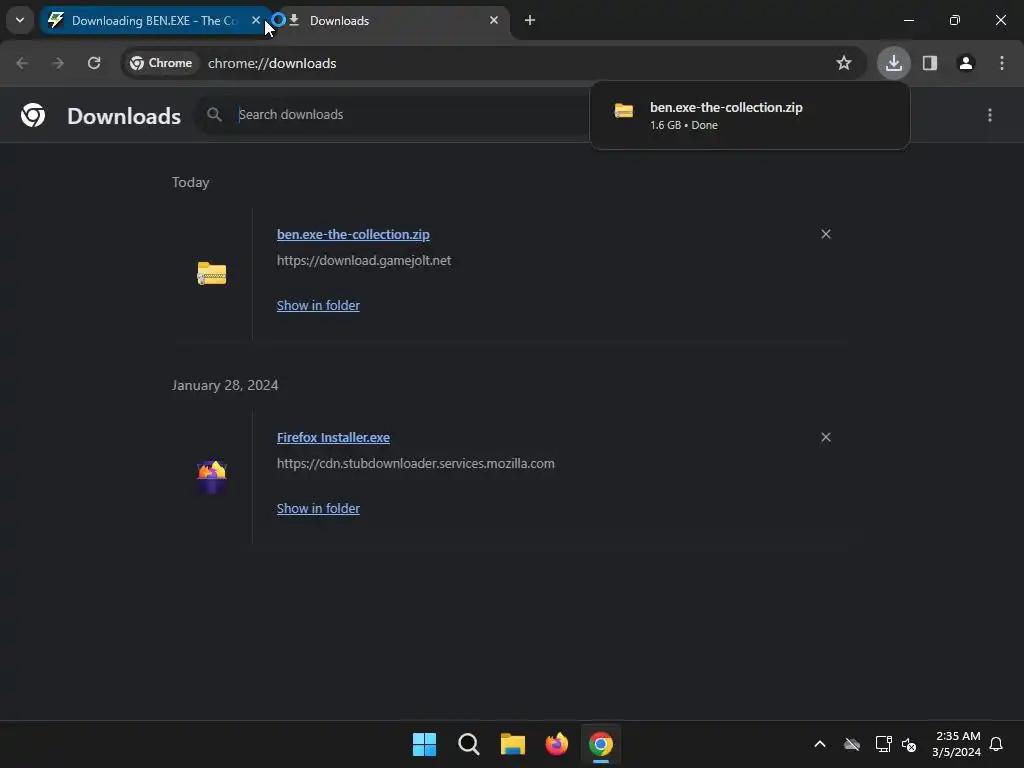
Task: Open File Explorer from taskbar
Action: coord(513,744)
